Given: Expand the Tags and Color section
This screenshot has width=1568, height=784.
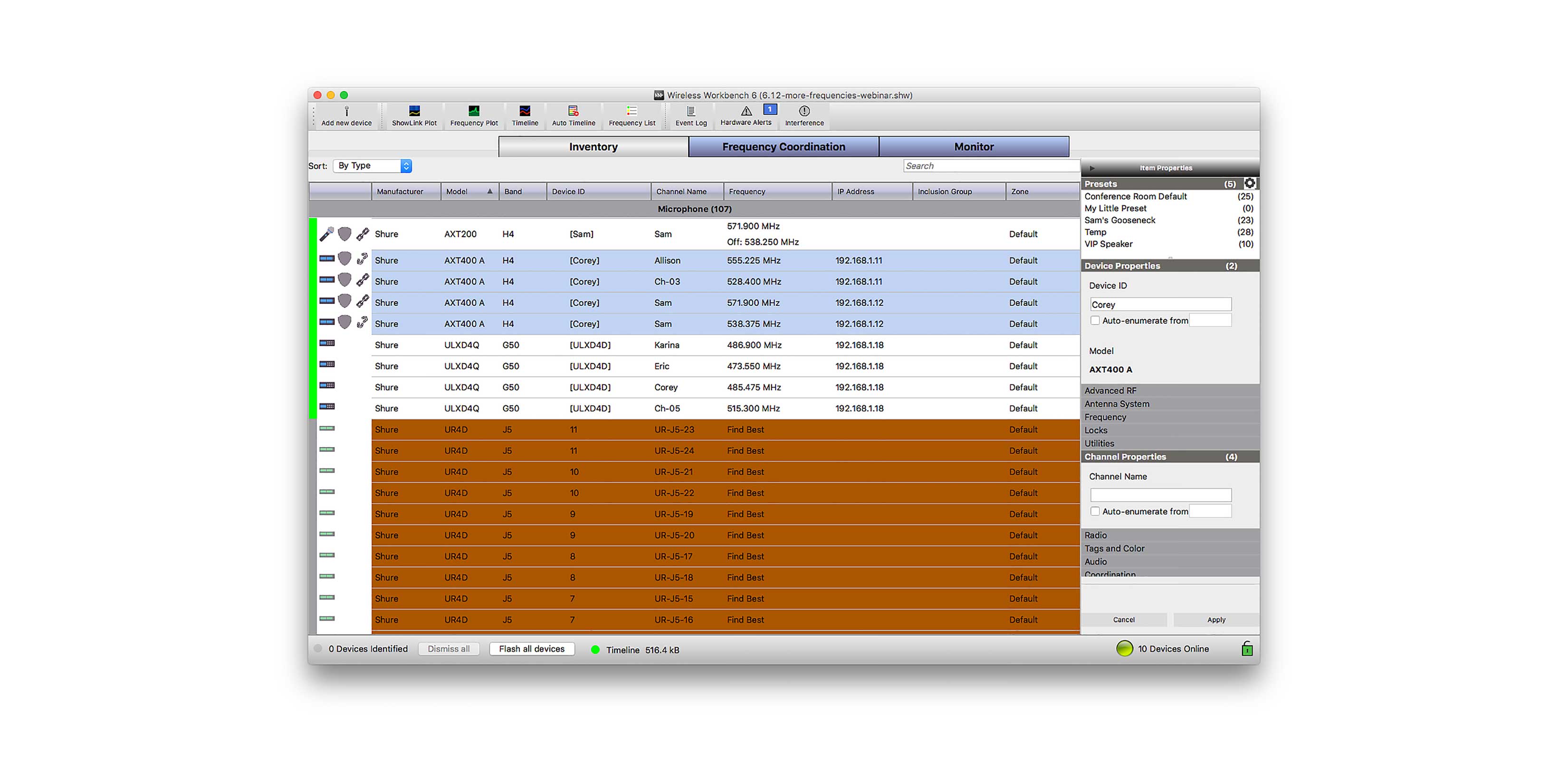Looking at the screenshot, I should click(1170, 548).
